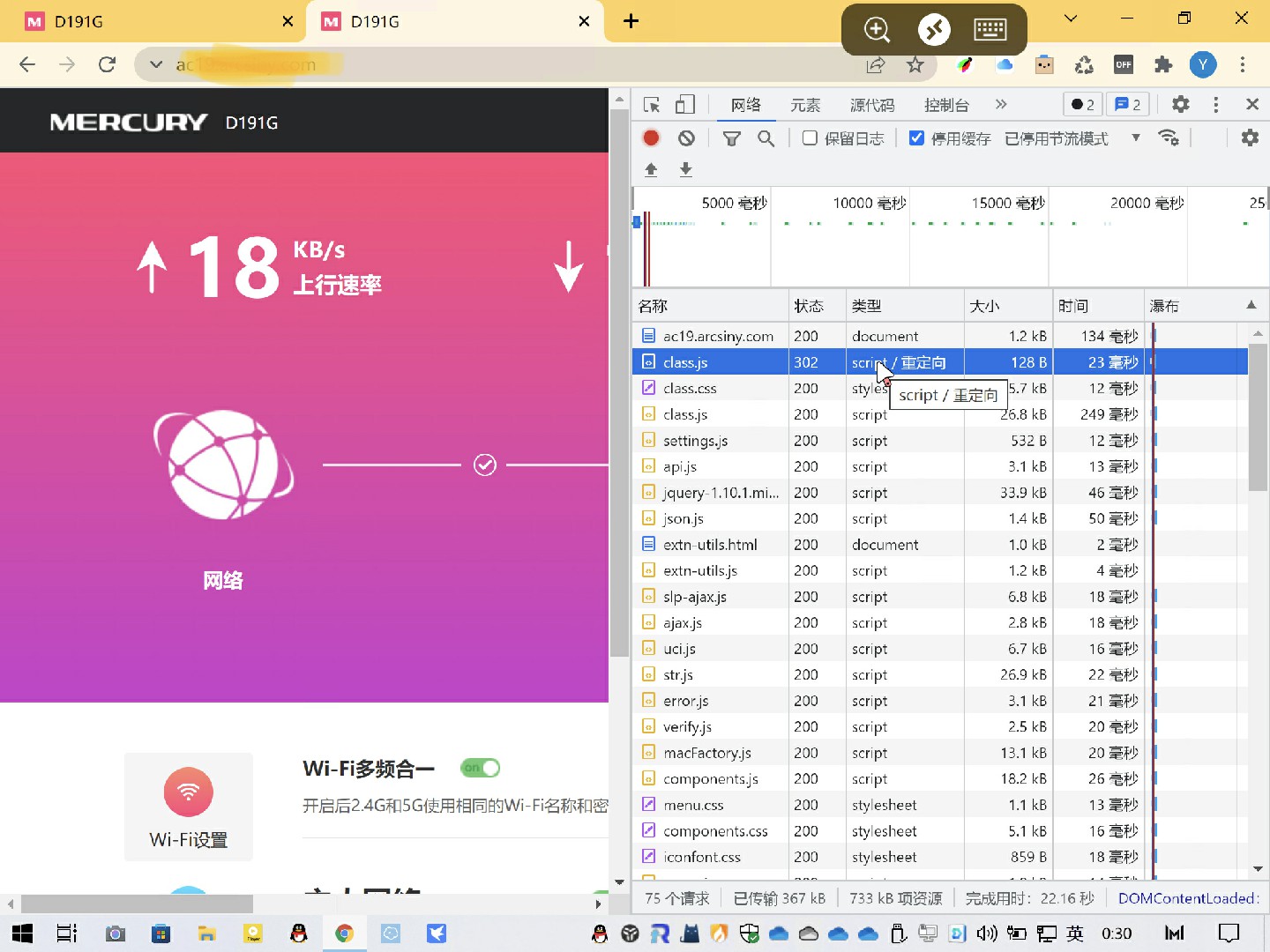Toggle the device toolbar icon

685,105
